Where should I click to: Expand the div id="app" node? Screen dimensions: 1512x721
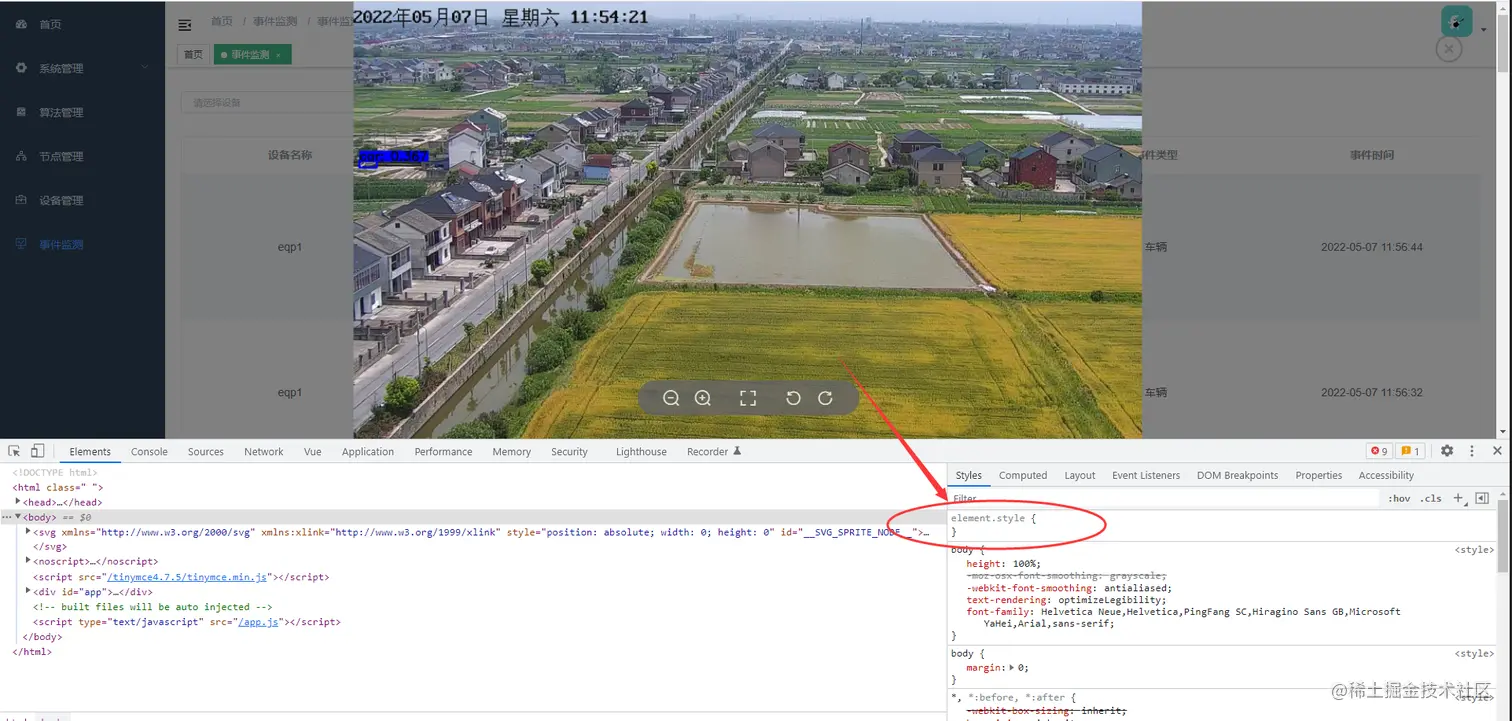29,592
